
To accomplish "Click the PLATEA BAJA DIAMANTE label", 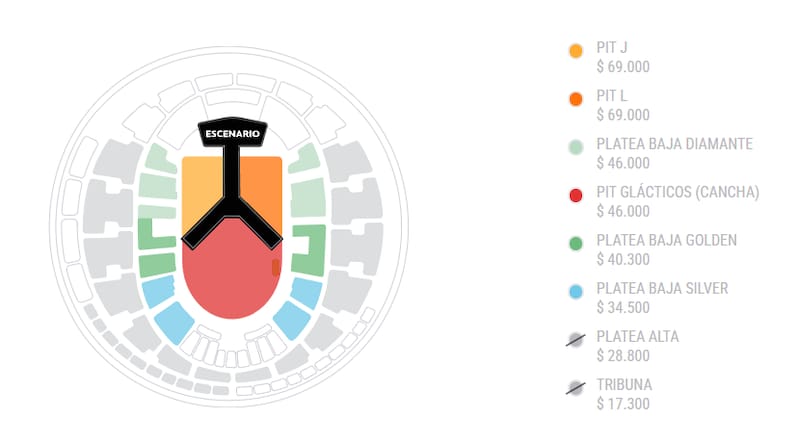I will tap(674, 143).
